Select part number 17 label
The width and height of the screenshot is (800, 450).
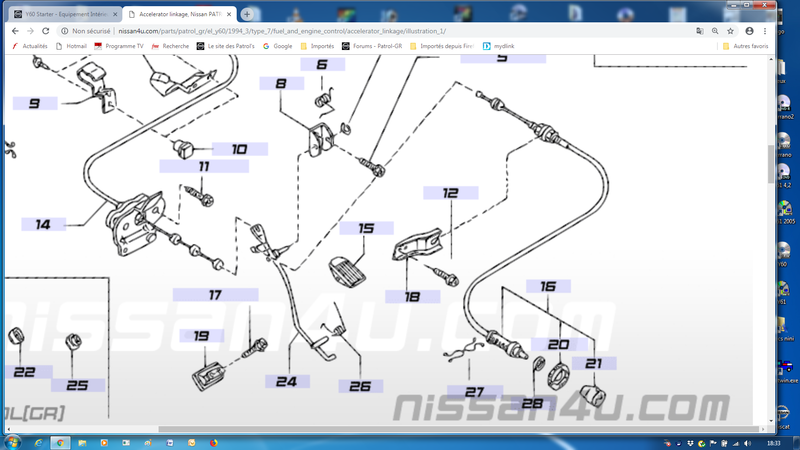pos(215,295)
